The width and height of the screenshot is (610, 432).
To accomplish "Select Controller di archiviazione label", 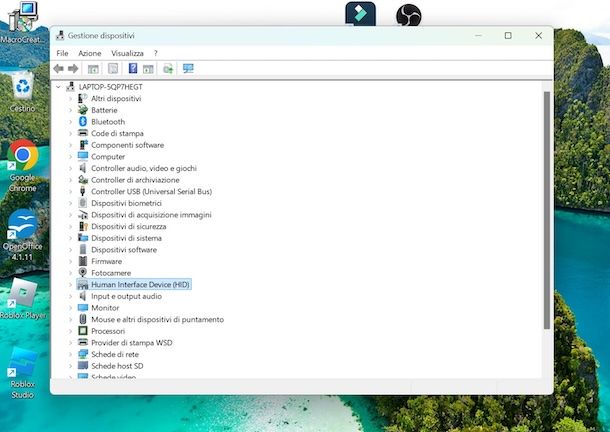I will (x=135, y=180).
